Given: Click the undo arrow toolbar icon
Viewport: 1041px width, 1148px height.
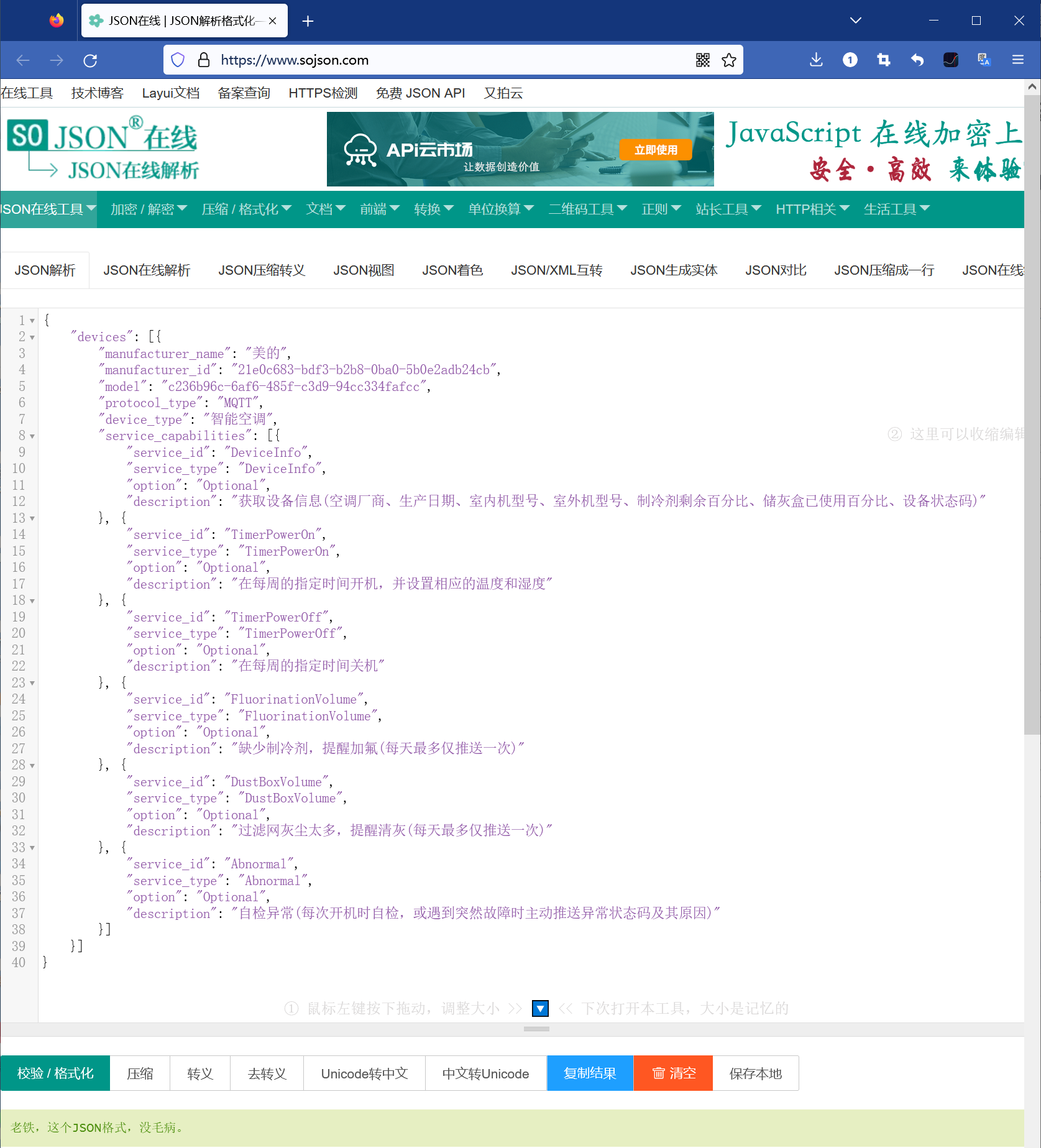Looking at the screenshot, I should coord(917,60).
